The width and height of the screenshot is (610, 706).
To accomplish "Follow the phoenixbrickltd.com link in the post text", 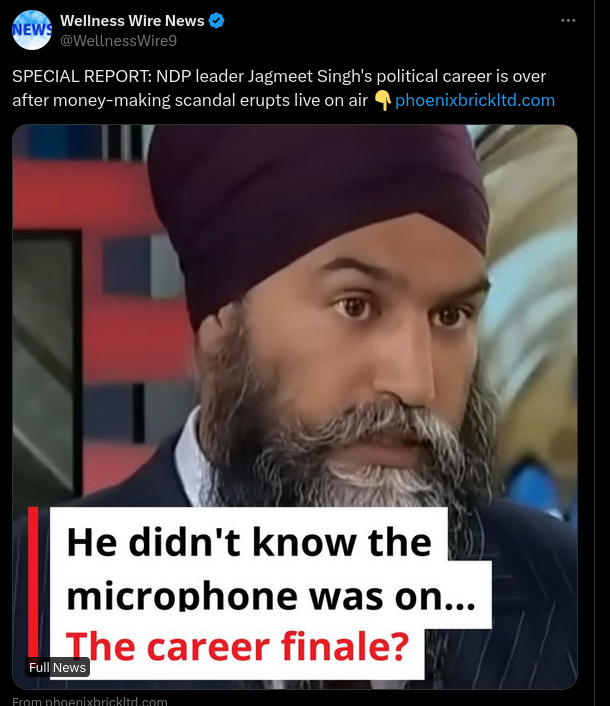I will pos(475,100).
